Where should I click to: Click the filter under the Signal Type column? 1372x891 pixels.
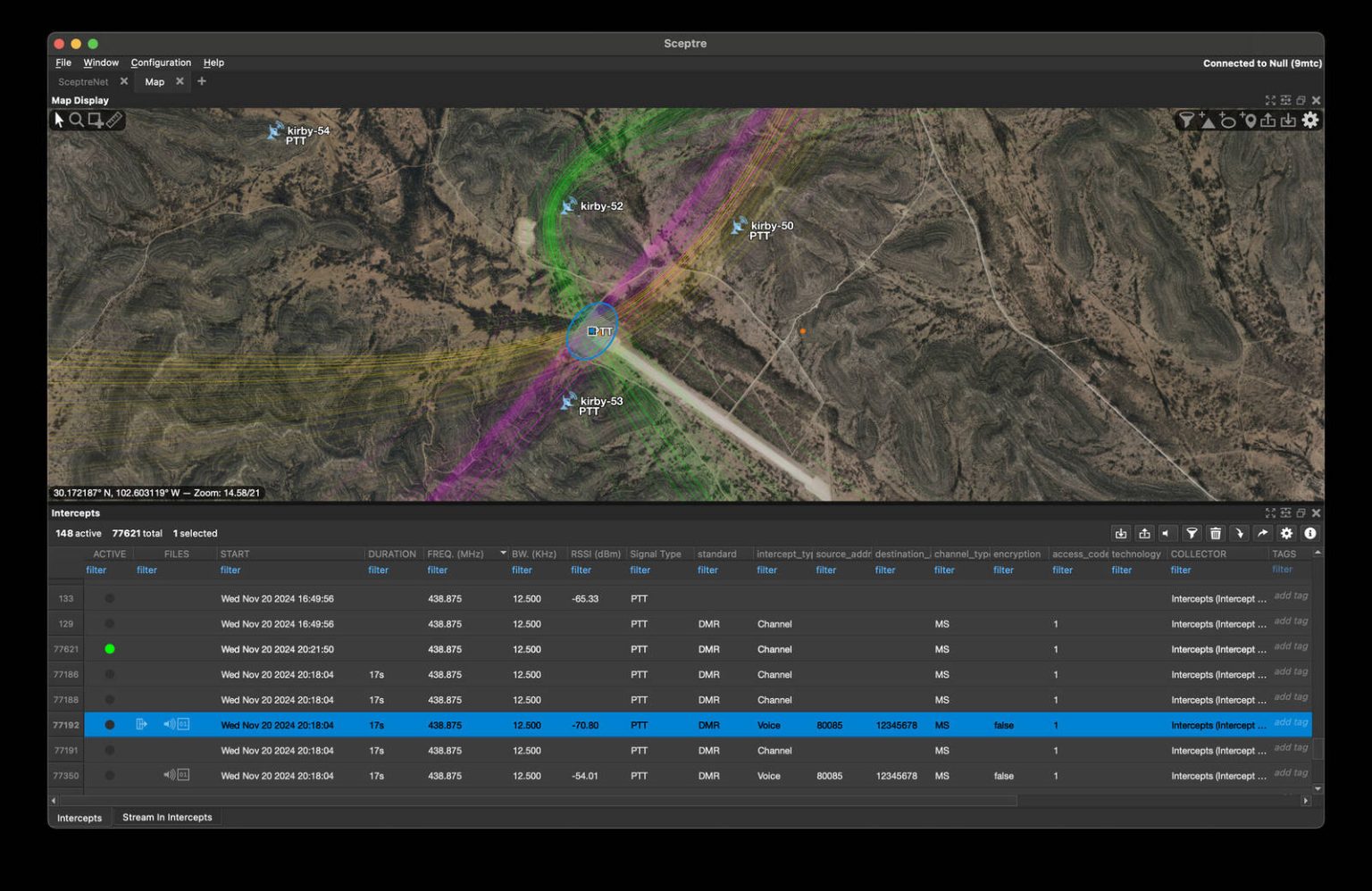[640, 570]
